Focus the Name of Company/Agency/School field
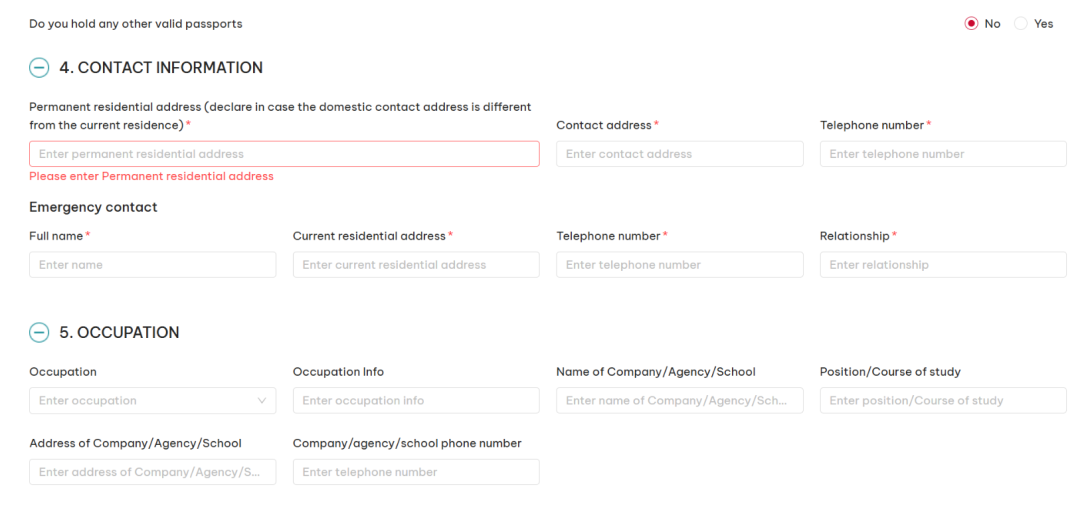1080x506 pixels. (x=679, y=400)
